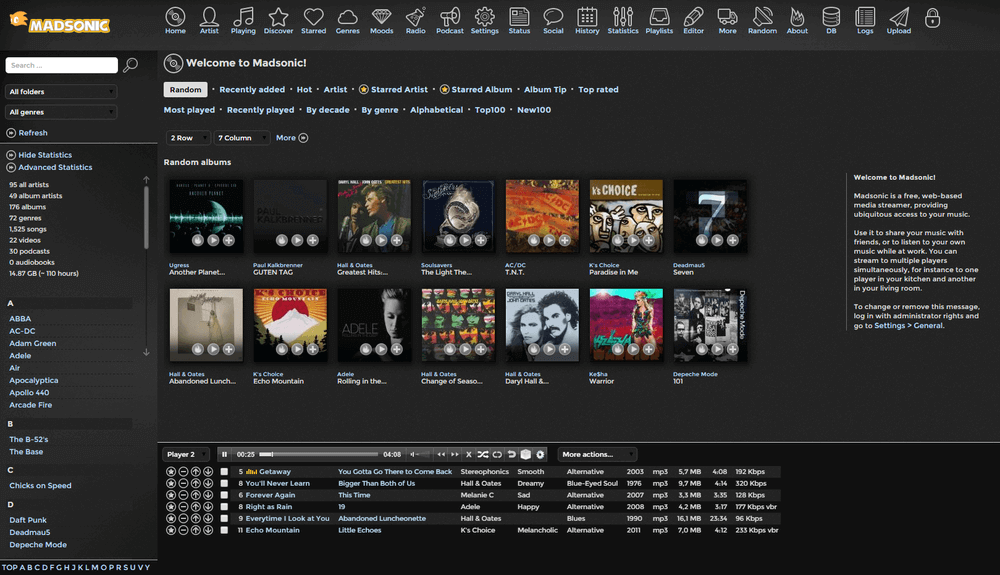Click the Statistics equalizer icon
1000x575 pixels.
click(x=622, y=19)
